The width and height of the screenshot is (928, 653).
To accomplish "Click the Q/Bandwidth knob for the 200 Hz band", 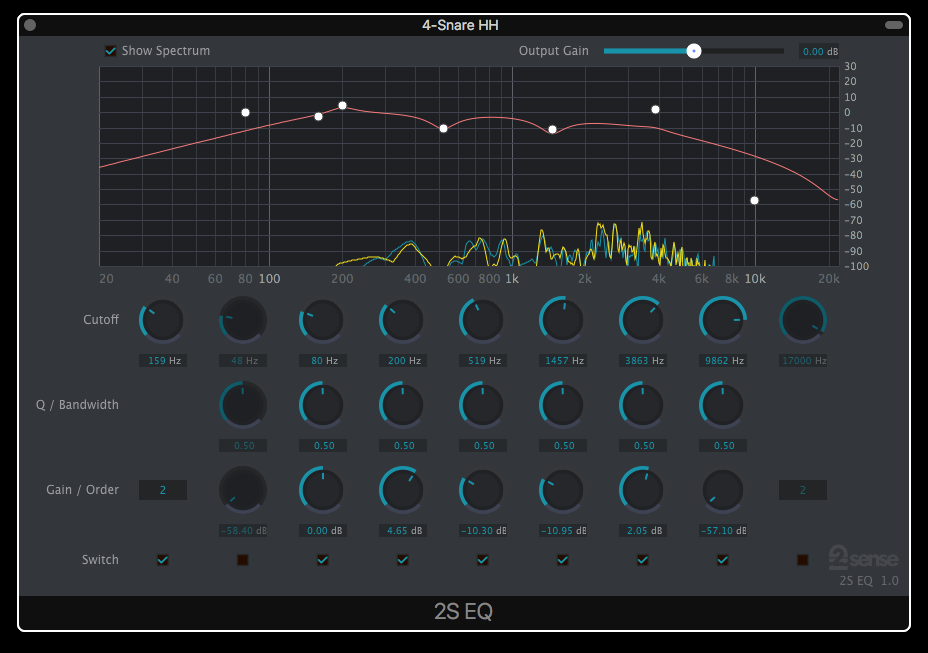I will click(402, 405).
